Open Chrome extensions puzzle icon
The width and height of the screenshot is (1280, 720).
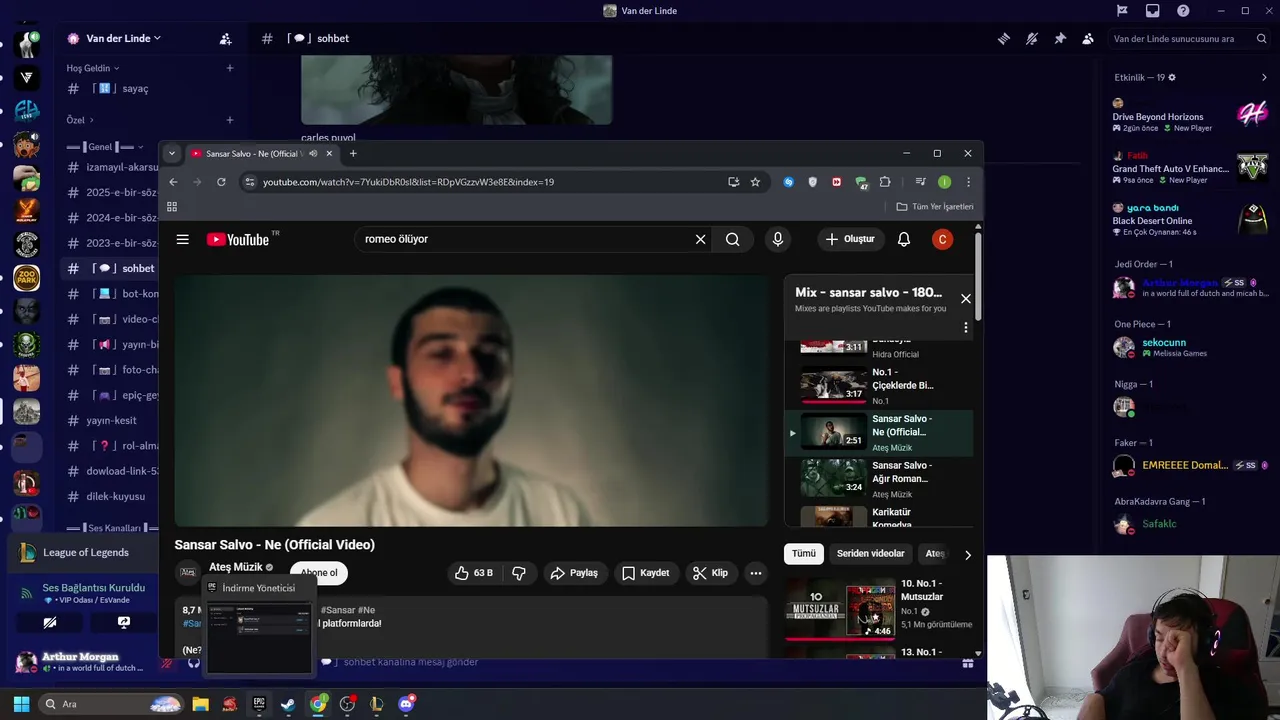pos(885,182)
